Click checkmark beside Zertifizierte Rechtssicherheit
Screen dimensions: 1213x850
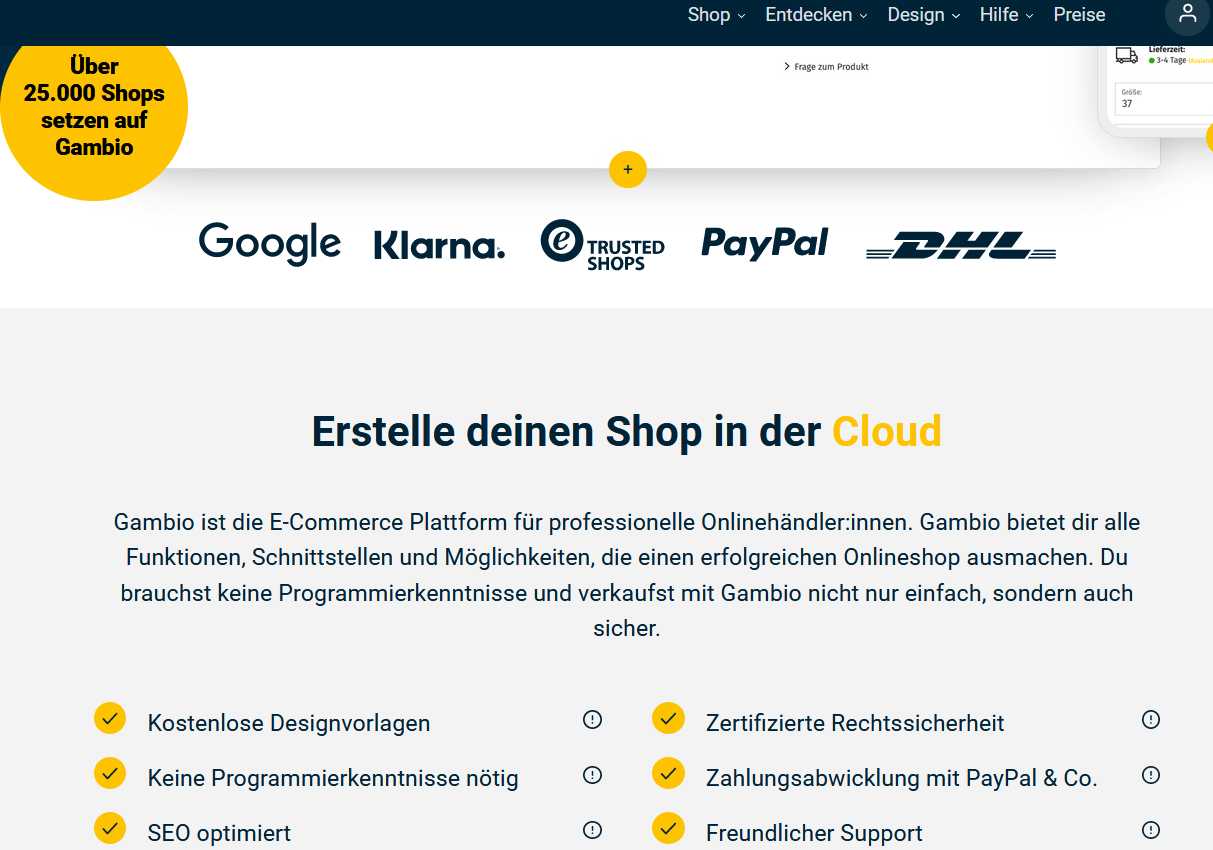tap(668, 718)
